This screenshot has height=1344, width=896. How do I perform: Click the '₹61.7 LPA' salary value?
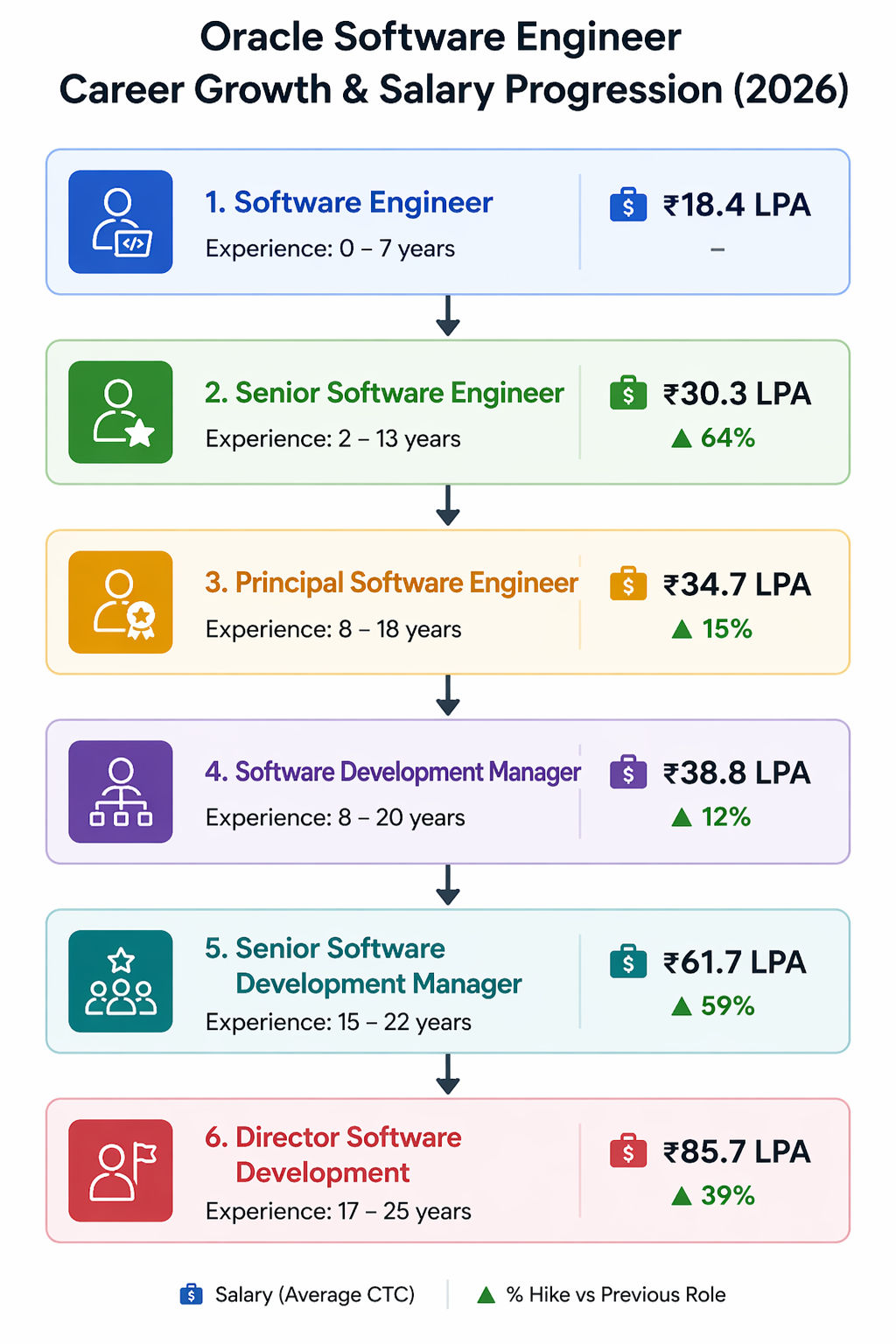[734, 962]
